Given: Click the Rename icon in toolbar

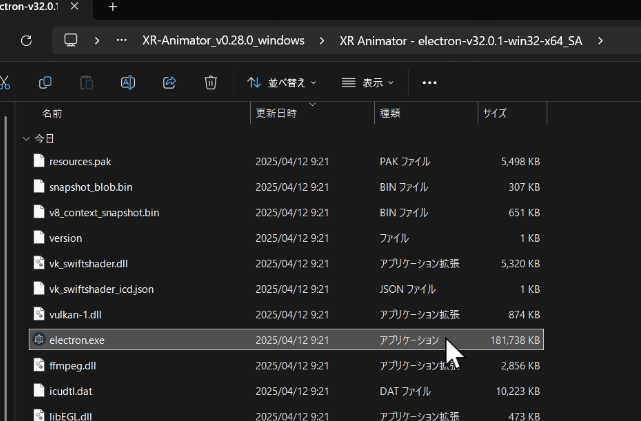Looking at the screenshot, I should [x=128, y=82].
